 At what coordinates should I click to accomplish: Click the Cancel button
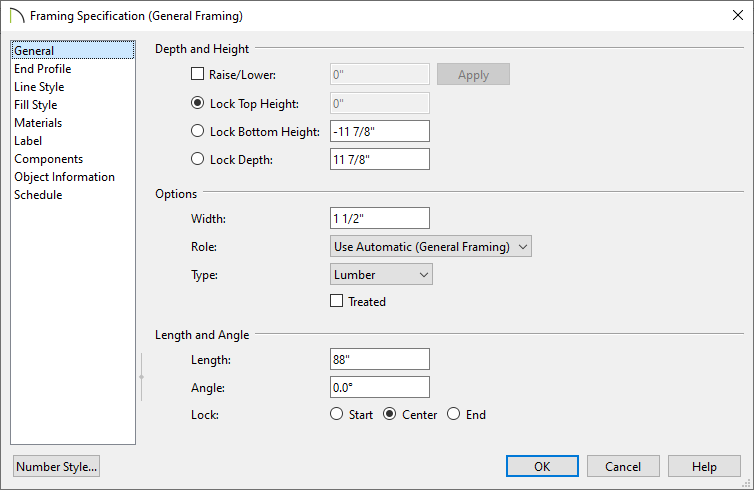tap(623, 466)
